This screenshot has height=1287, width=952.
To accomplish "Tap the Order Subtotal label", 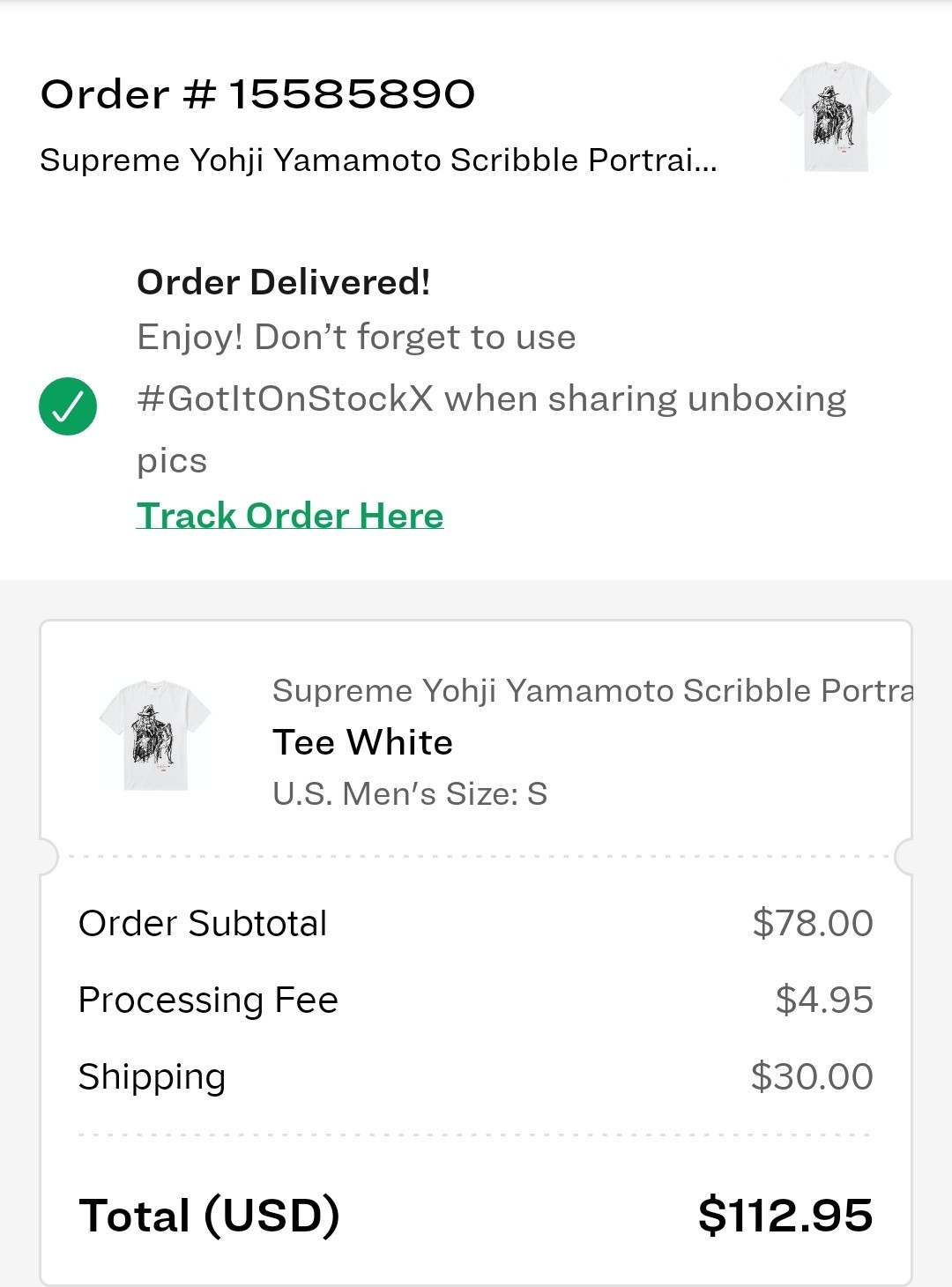I will click(203, 923).
